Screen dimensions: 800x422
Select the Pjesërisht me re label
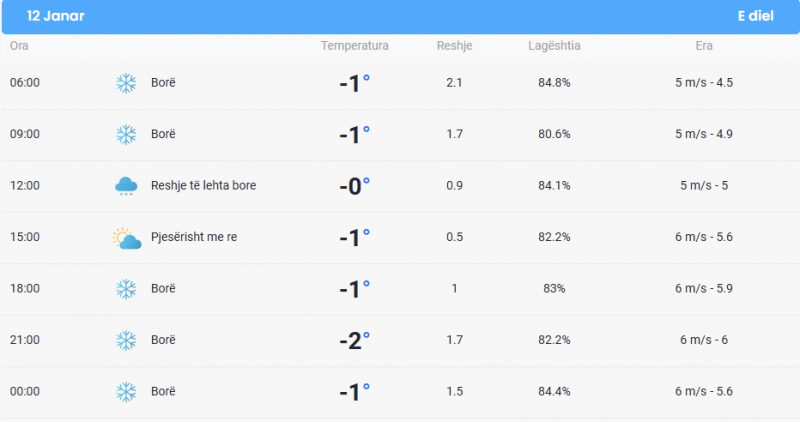pos(194,237)
